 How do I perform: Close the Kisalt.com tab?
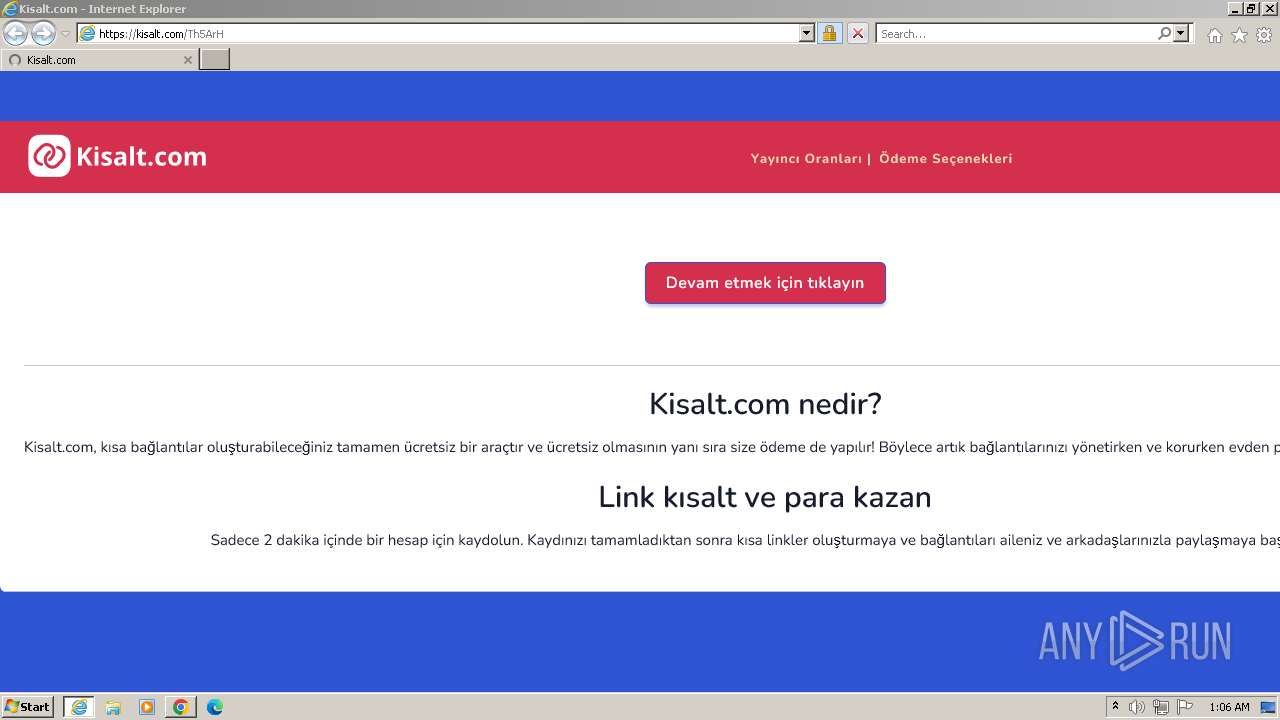(187, 60)
